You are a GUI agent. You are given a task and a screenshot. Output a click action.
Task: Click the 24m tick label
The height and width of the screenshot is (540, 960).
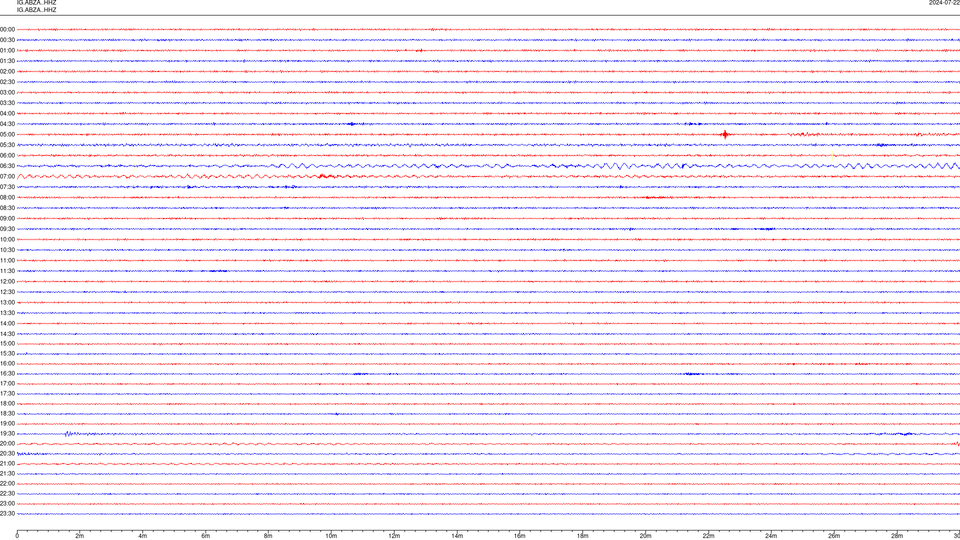point(771,536)
